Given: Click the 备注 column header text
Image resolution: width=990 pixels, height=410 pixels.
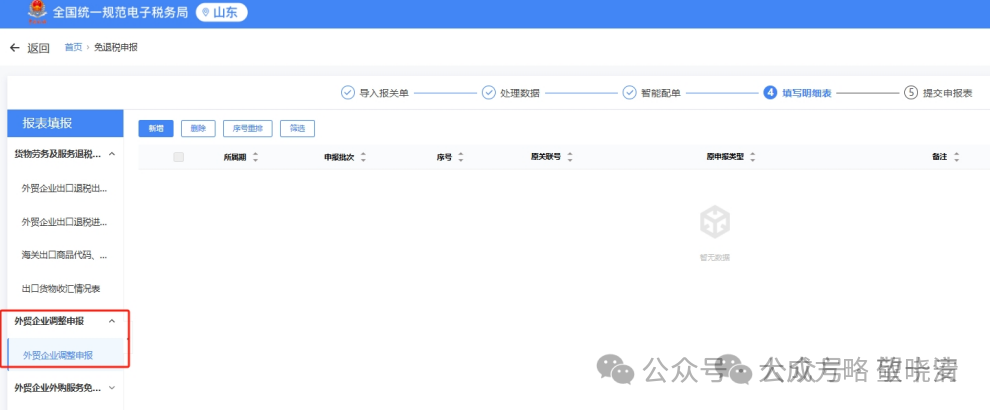Looking at the screenshot, I should tap(939, 157).
